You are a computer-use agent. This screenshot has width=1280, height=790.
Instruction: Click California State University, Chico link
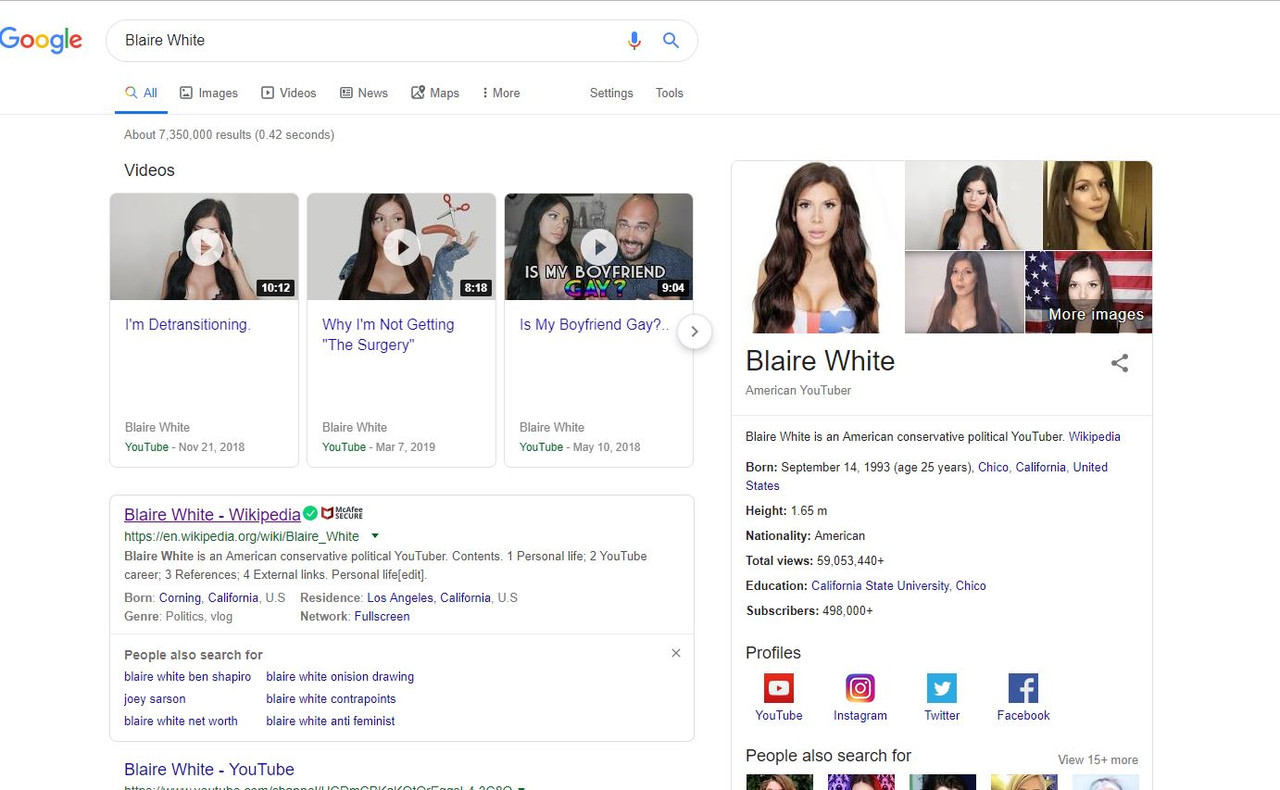(x=898, y=586)
